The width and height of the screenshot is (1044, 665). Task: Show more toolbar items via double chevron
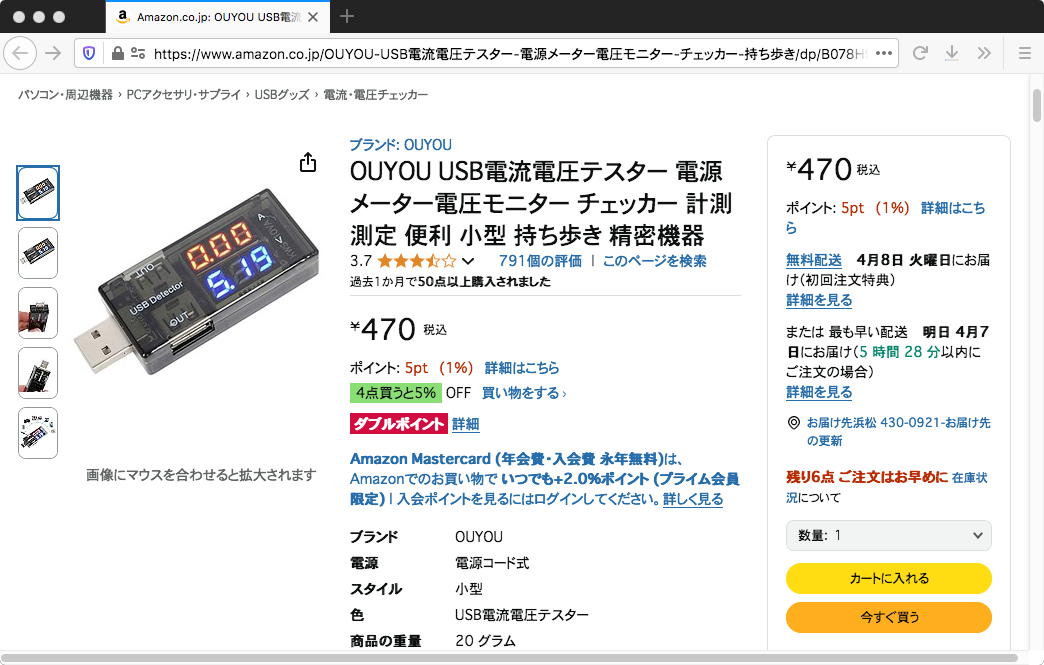tap(984, 53)
